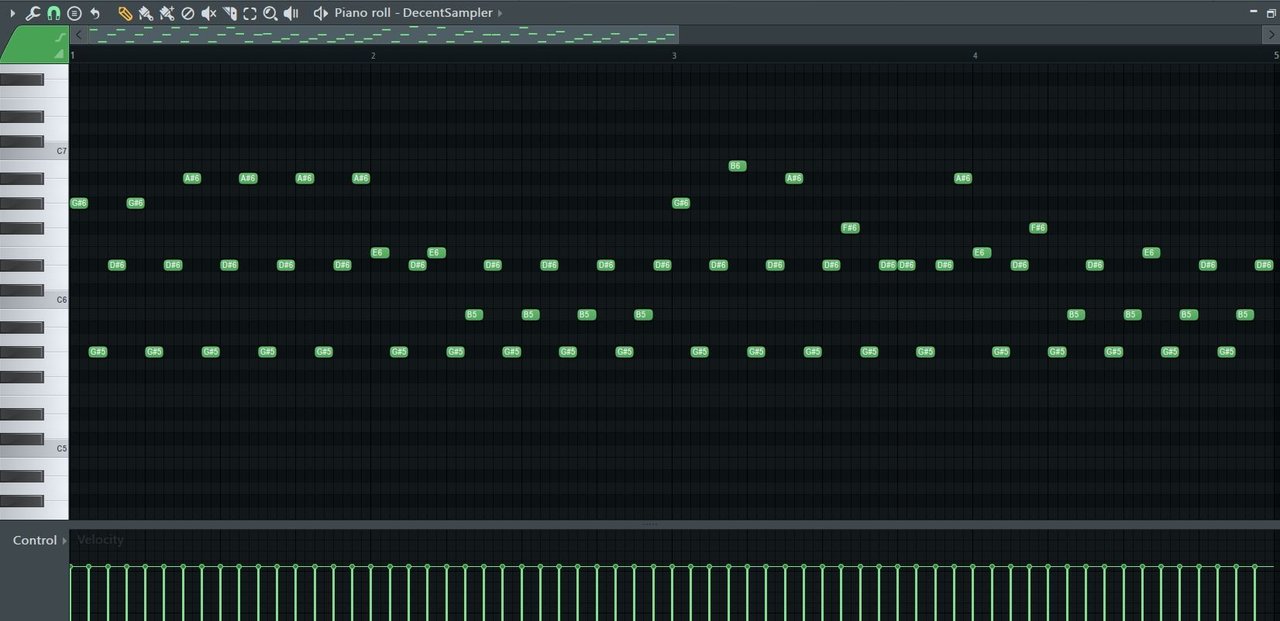Expand the arrow after DecentSampler title
The width and height of the screenshot is (1280, 621).
click(500, 13)
